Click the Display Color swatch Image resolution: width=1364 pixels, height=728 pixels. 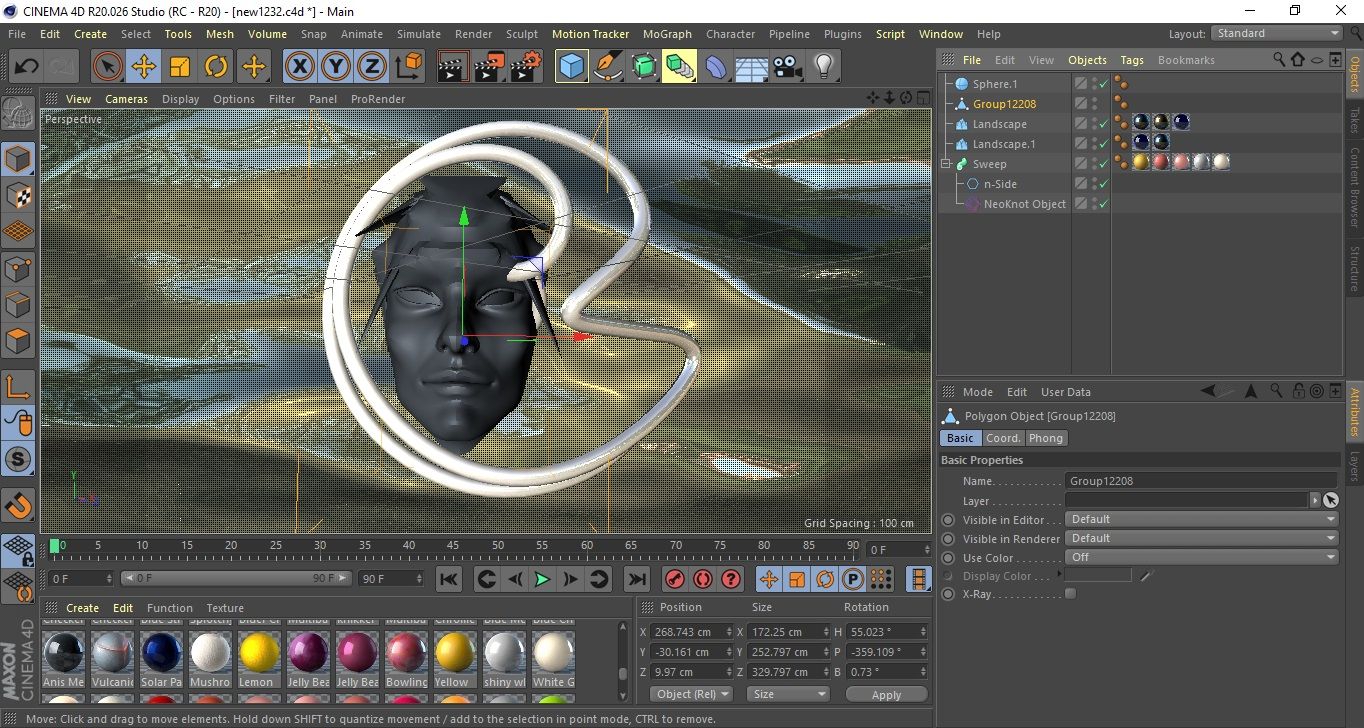pyautogui.click(x=1098, y=575)
